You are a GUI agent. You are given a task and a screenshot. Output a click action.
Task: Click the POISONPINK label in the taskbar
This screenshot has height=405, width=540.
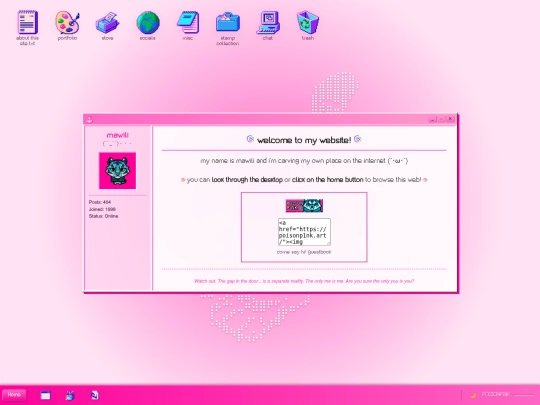coord(496,394)
